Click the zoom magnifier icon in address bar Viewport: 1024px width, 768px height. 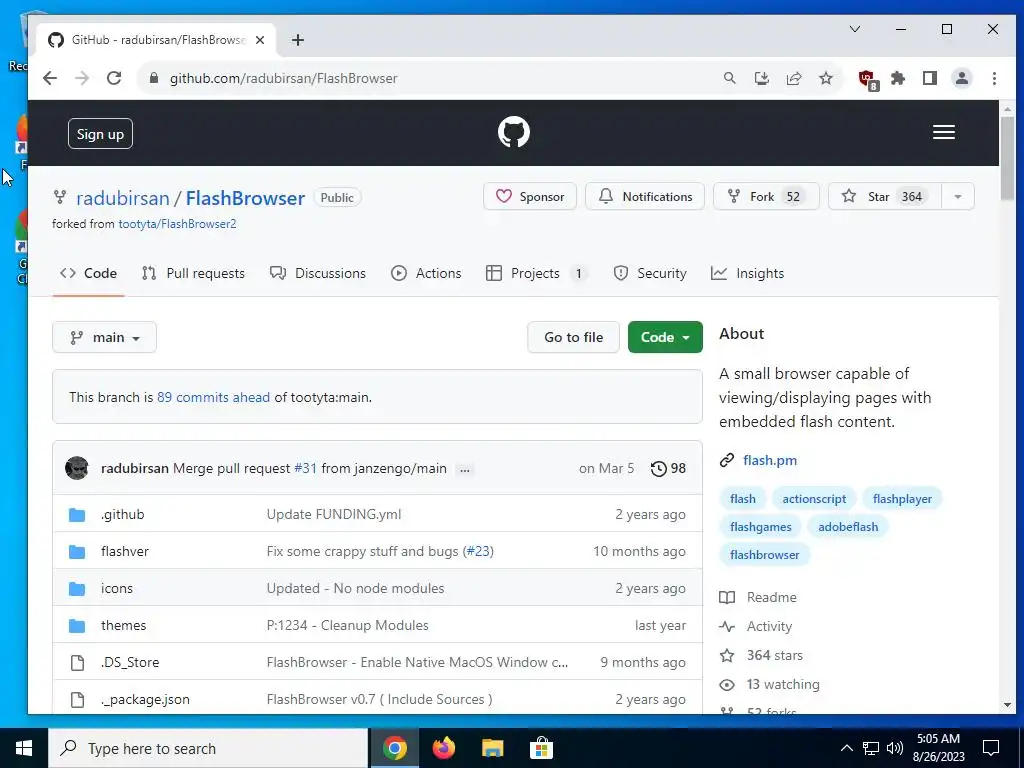(729, 78)
